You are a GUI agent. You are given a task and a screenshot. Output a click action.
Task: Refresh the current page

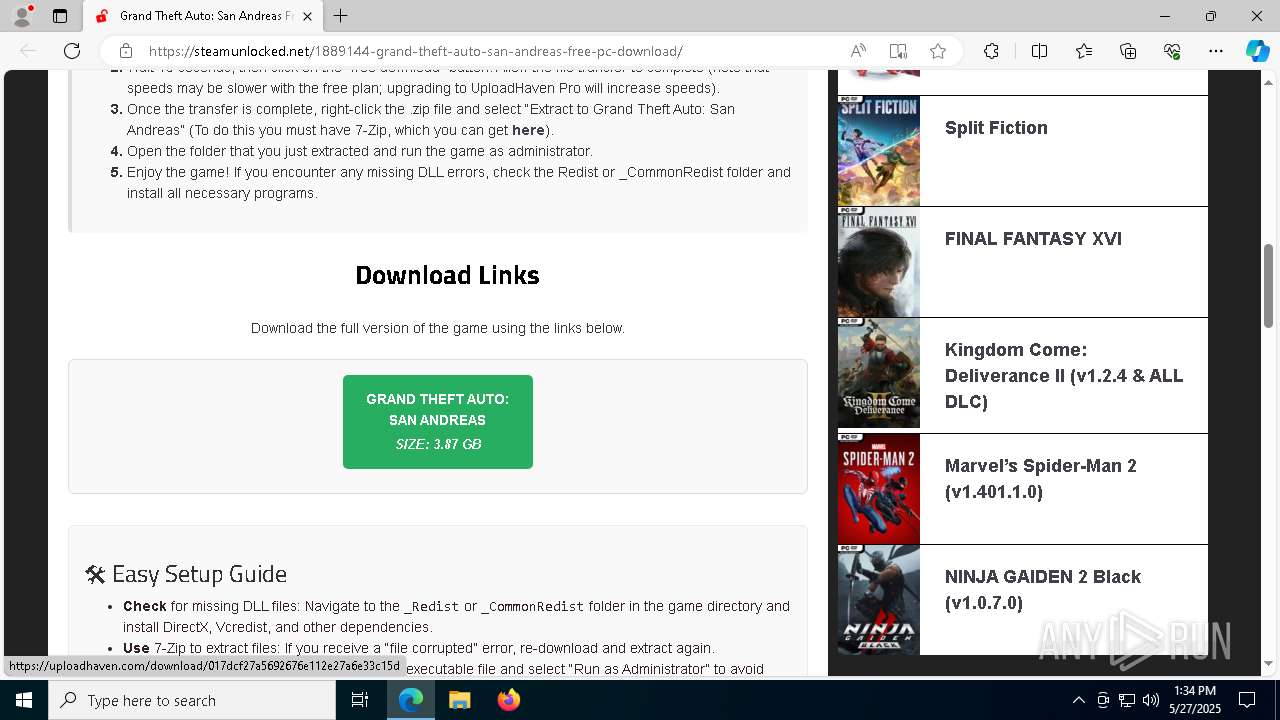[x=72, y=51]
